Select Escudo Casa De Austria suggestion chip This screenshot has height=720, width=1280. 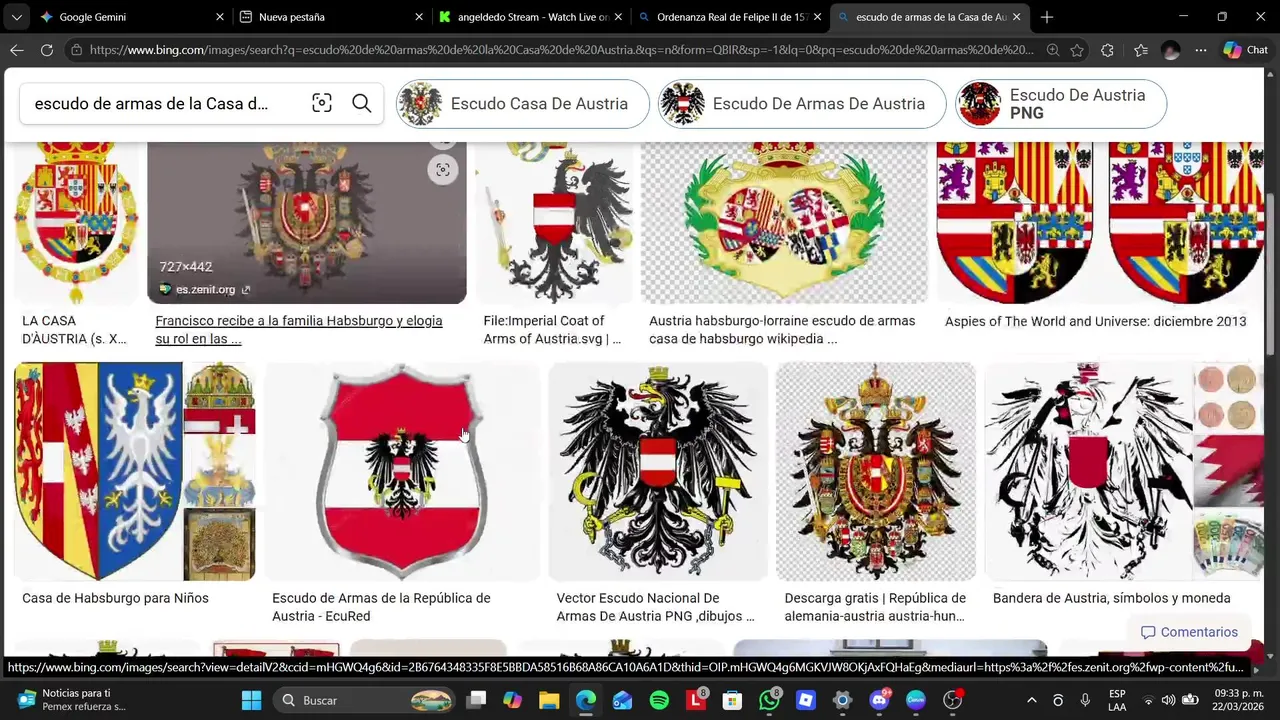coord(523,104)
